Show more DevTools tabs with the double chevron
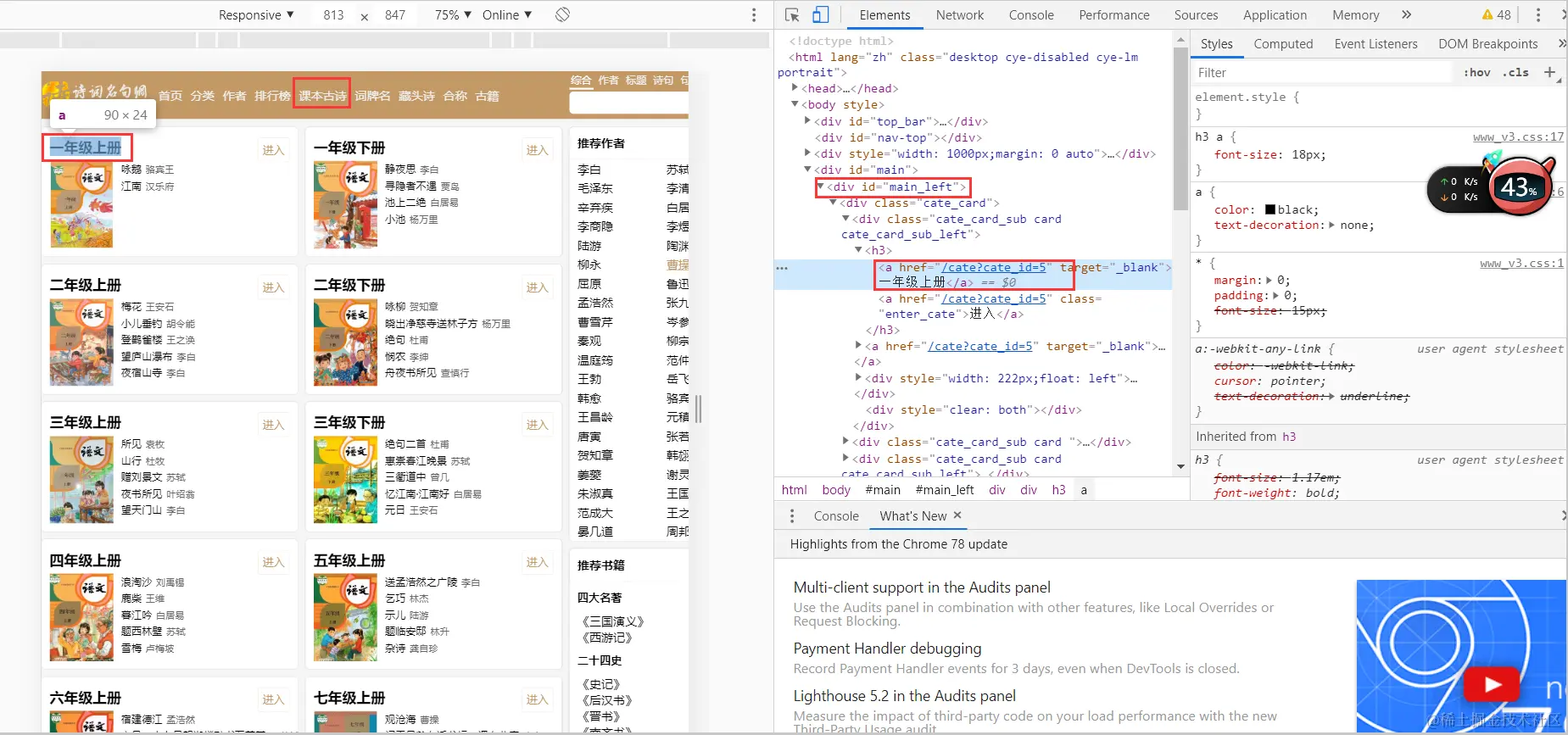The width and height of the screenshot is (1568, 735). pyautogui.click(x=1406, y=14)
